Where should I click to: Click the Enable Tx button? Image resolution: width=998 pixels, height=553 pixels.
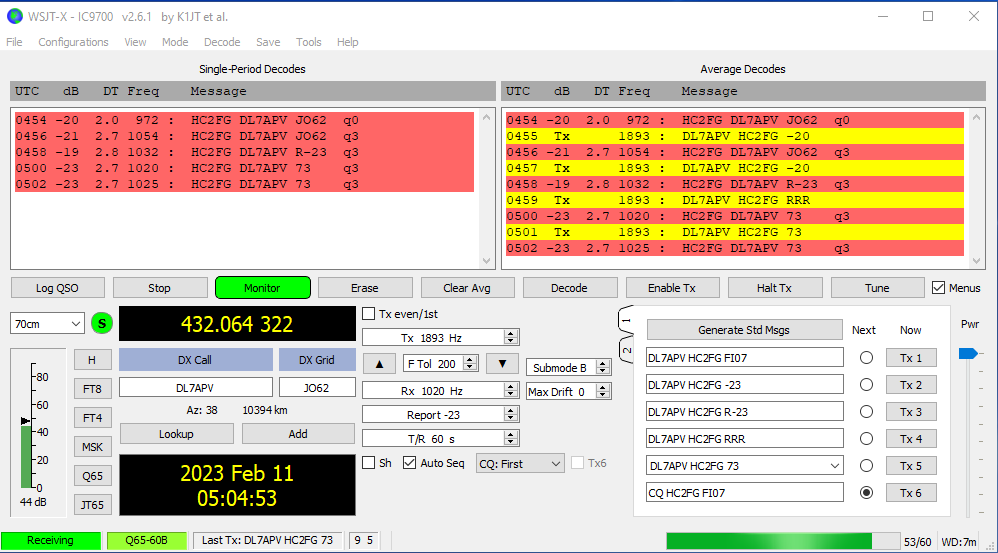[x=672, y=288]
